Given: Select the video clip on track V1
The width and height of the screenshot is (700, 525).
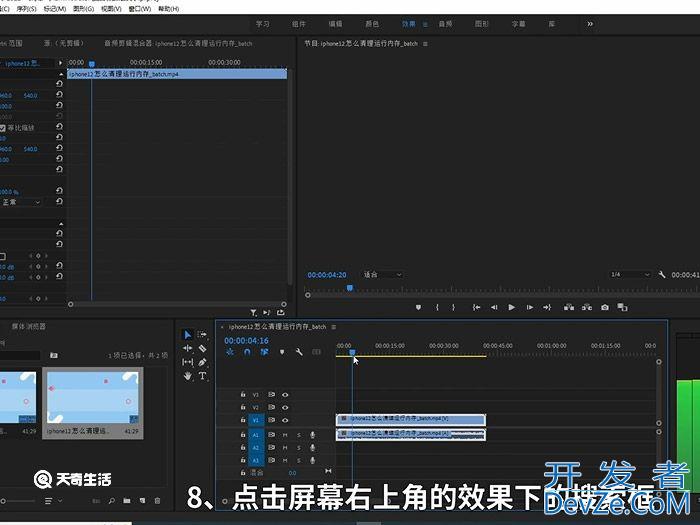Looking at the screenshot, I should [411, 419].
